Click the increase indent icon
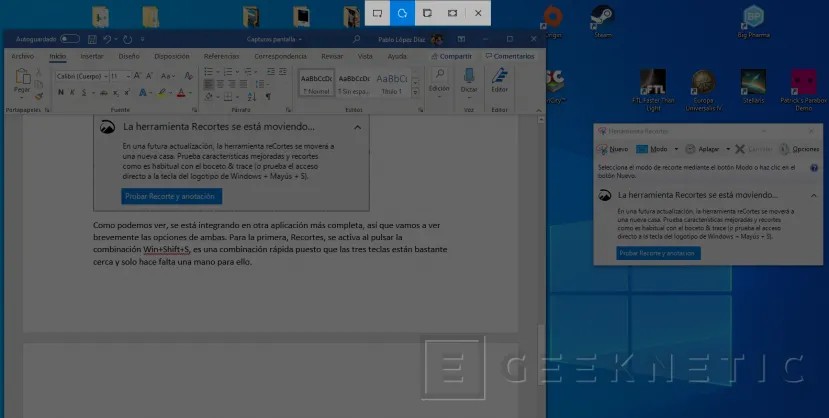This screenshot has width=829, height=418. [x=283, y=71]
